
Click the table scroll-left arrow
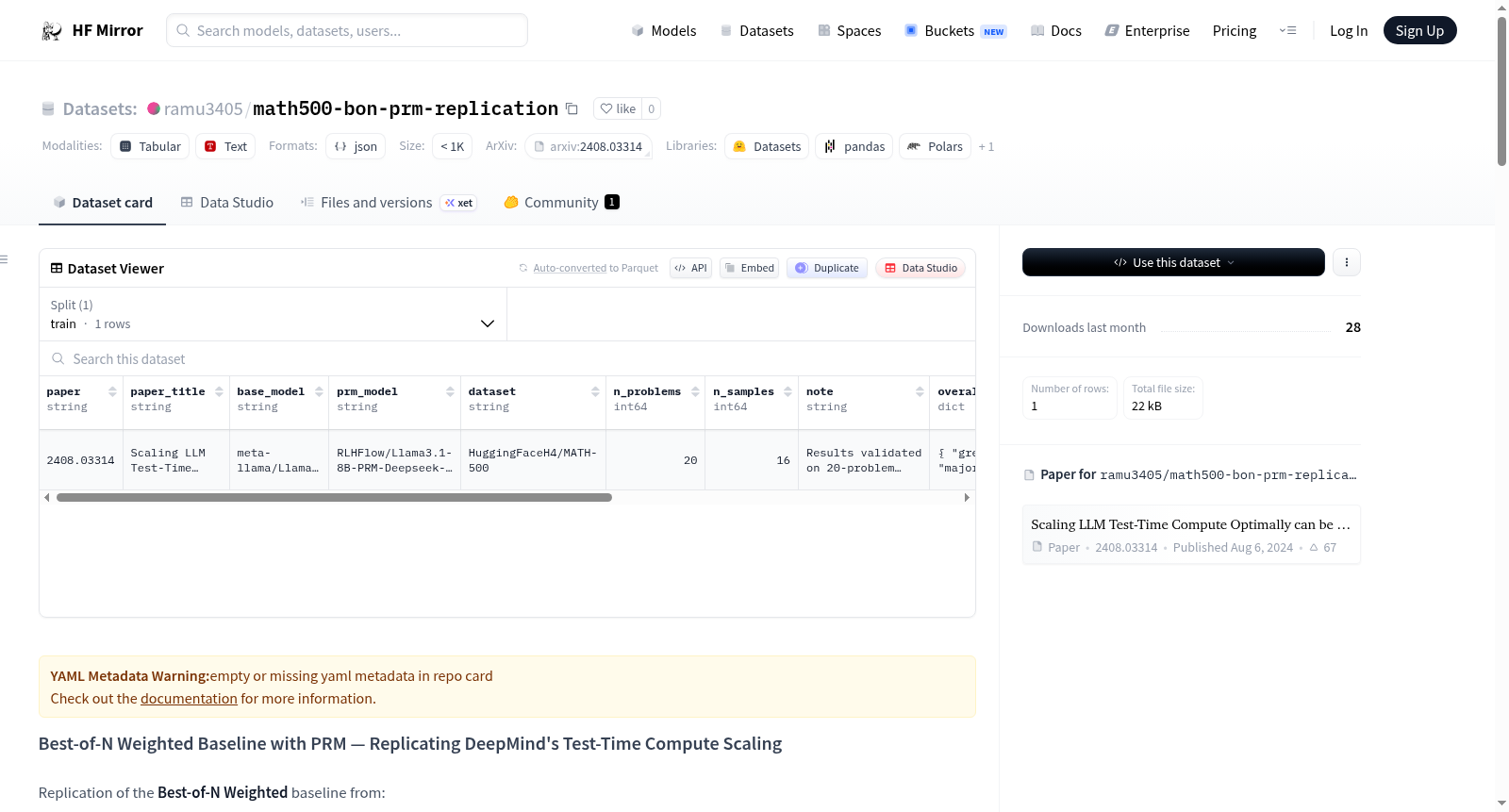pos(47,497)
